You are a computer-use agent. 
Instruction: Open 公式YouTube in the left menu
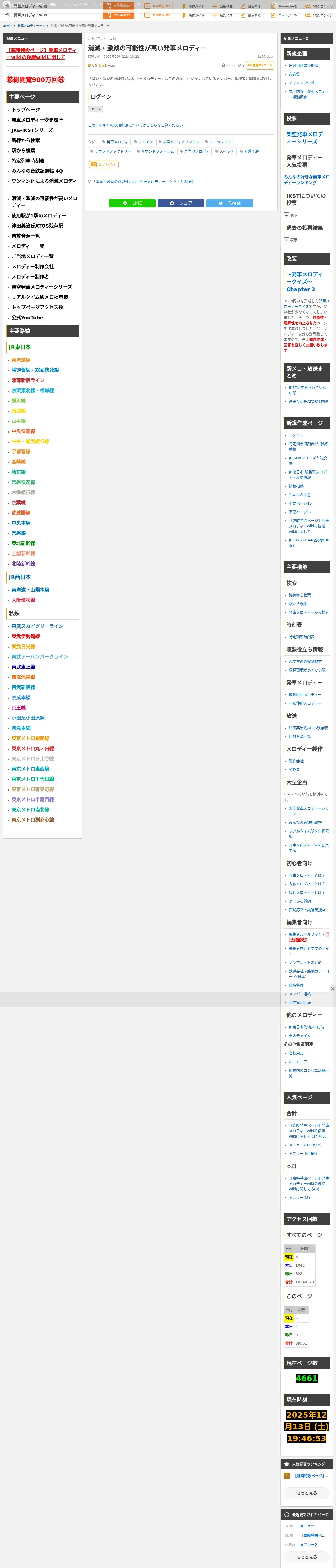click(x=27, y=318)
